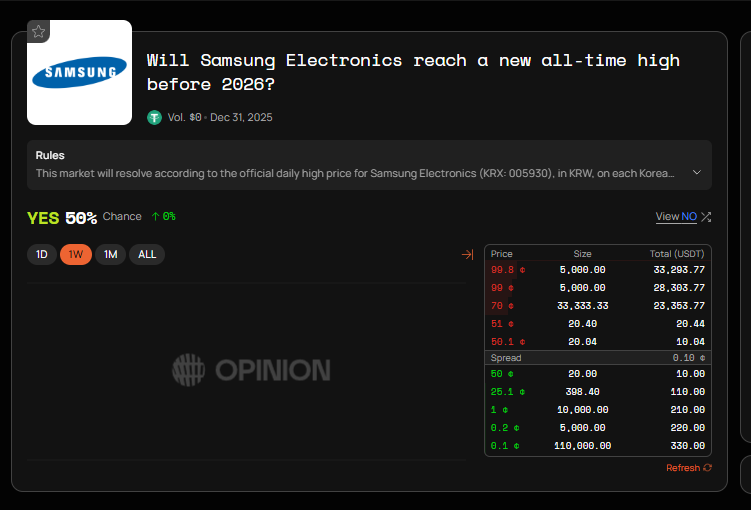Click the Total (USDT) column header
This screenshot has width=751, height=510.
pyautogui.click(x=677, y=254)
